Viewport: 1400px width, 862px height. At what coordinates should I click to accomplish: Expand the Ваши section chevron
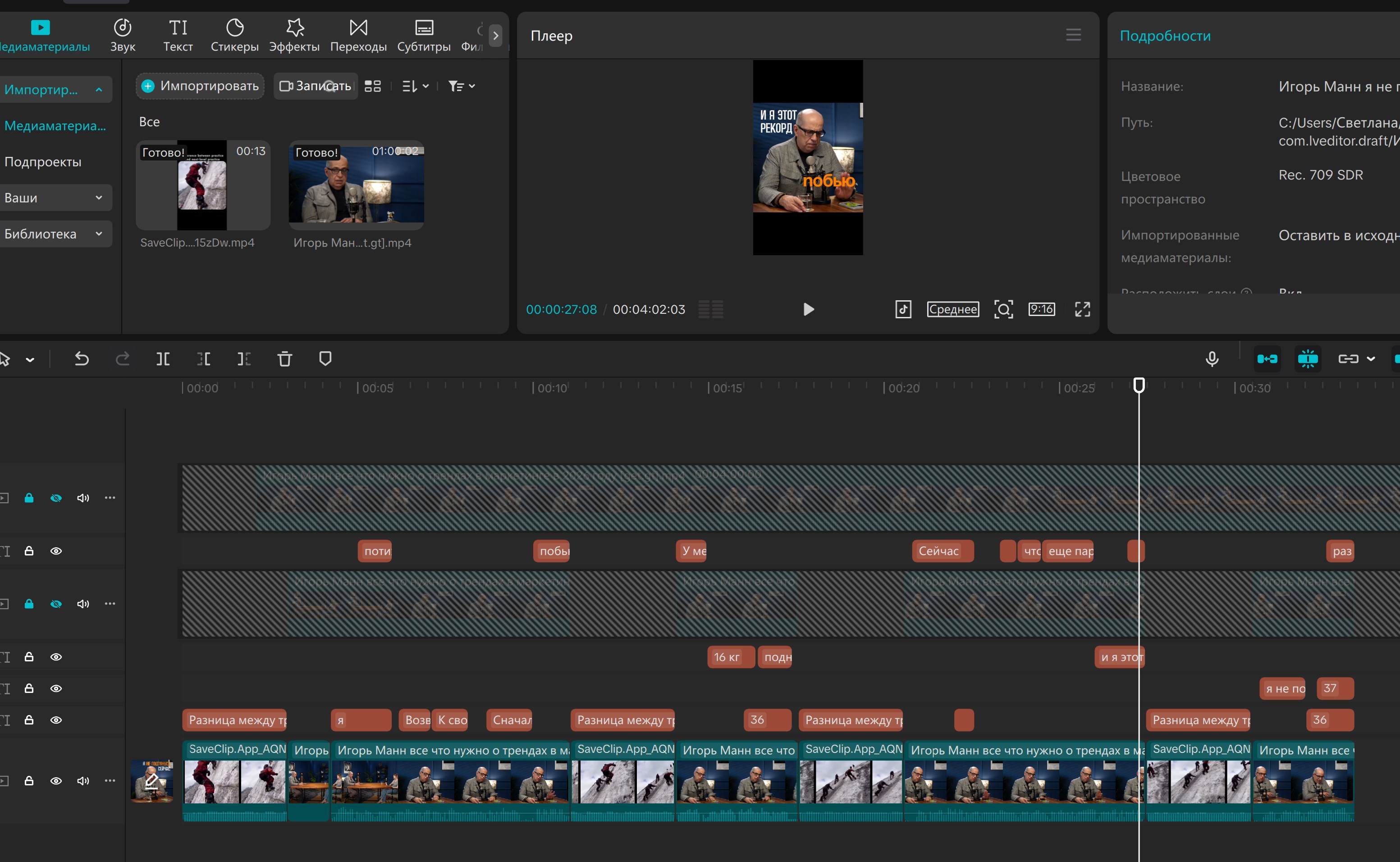coord(99,198)
